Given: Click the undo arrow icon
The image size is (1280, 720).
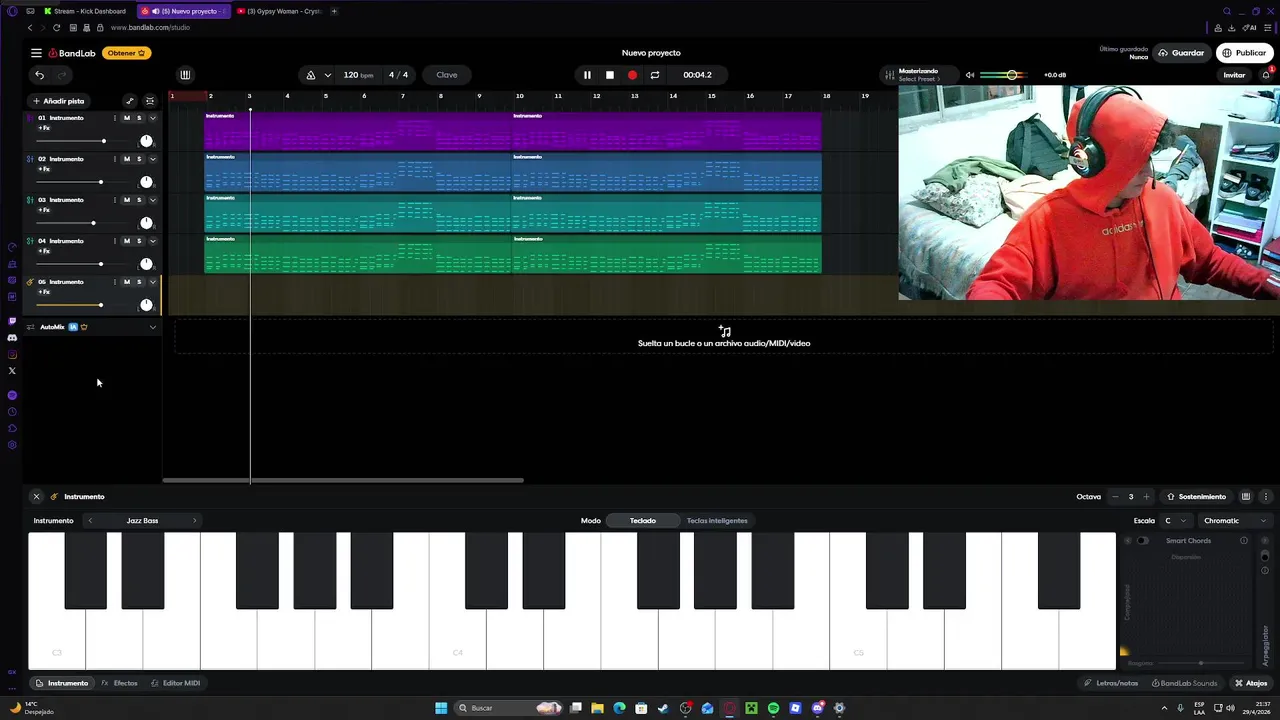Looking at the screenshot, I should point(39,75).
